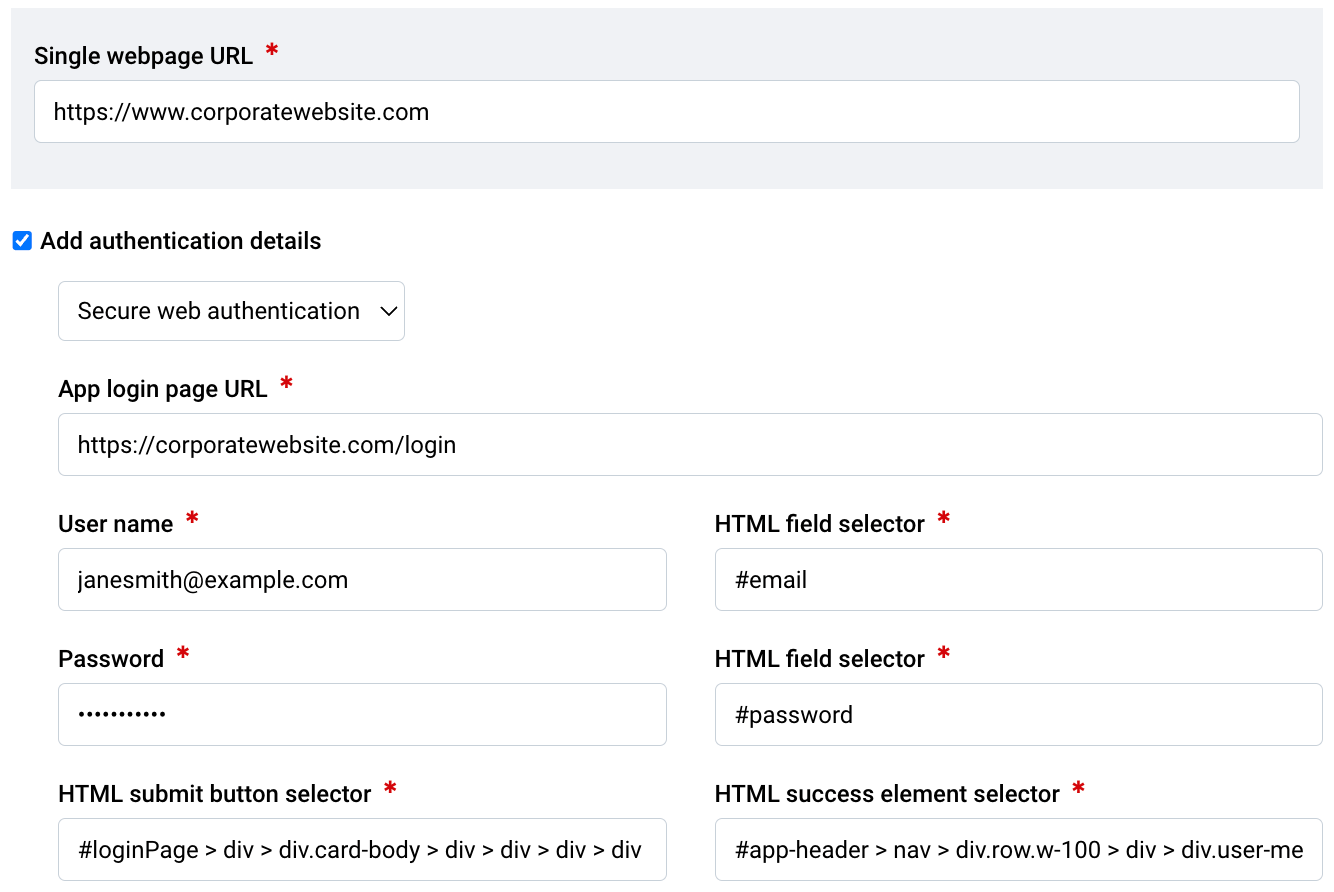This screenshot has width=1334, height=892.
Task: Click the #email HTML field selector input
Action: tap(1018, 579)
